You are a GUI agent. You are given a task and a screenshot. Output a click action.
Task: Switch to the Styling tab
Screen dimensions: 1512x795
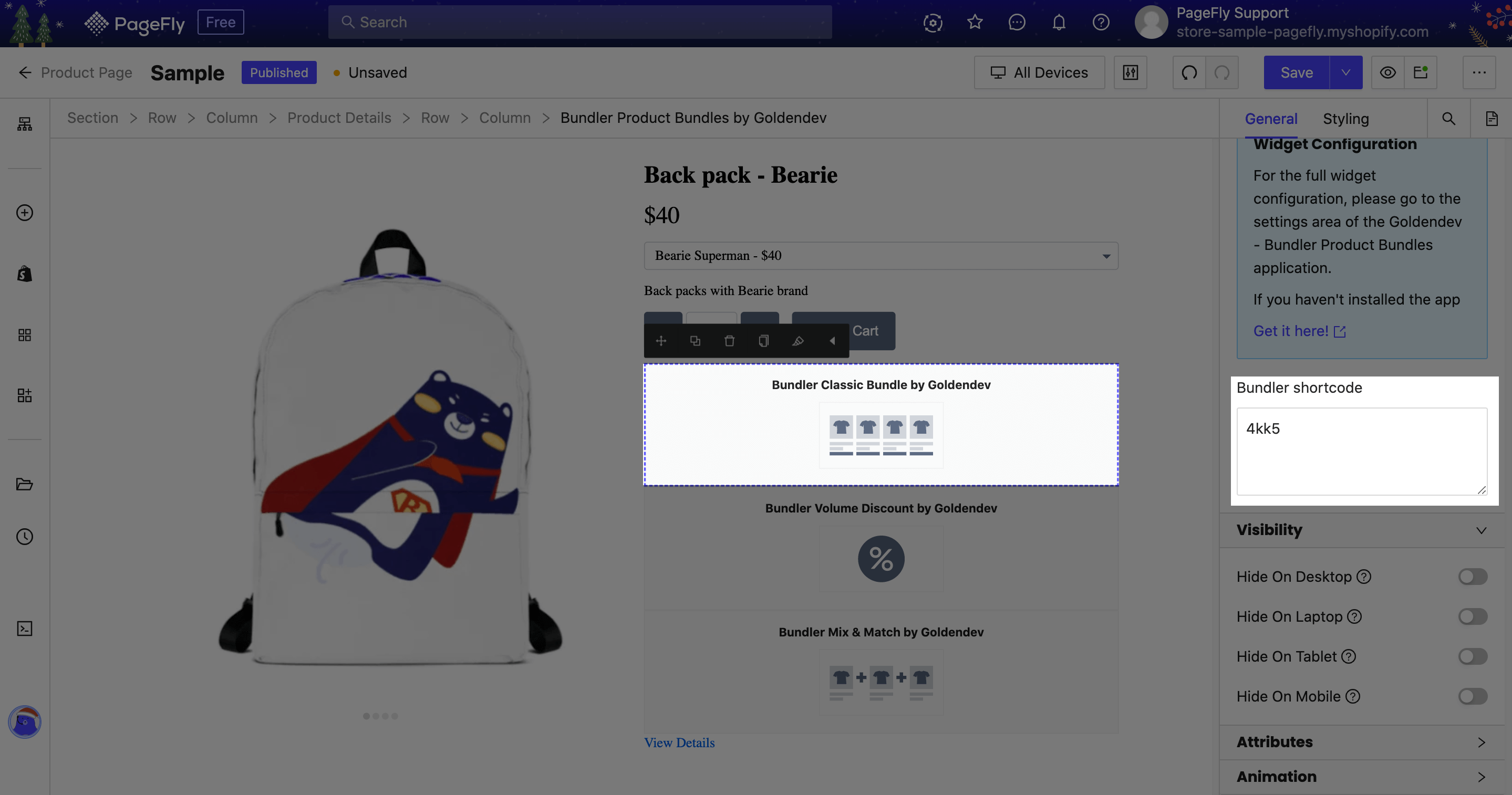(1346, 118)
